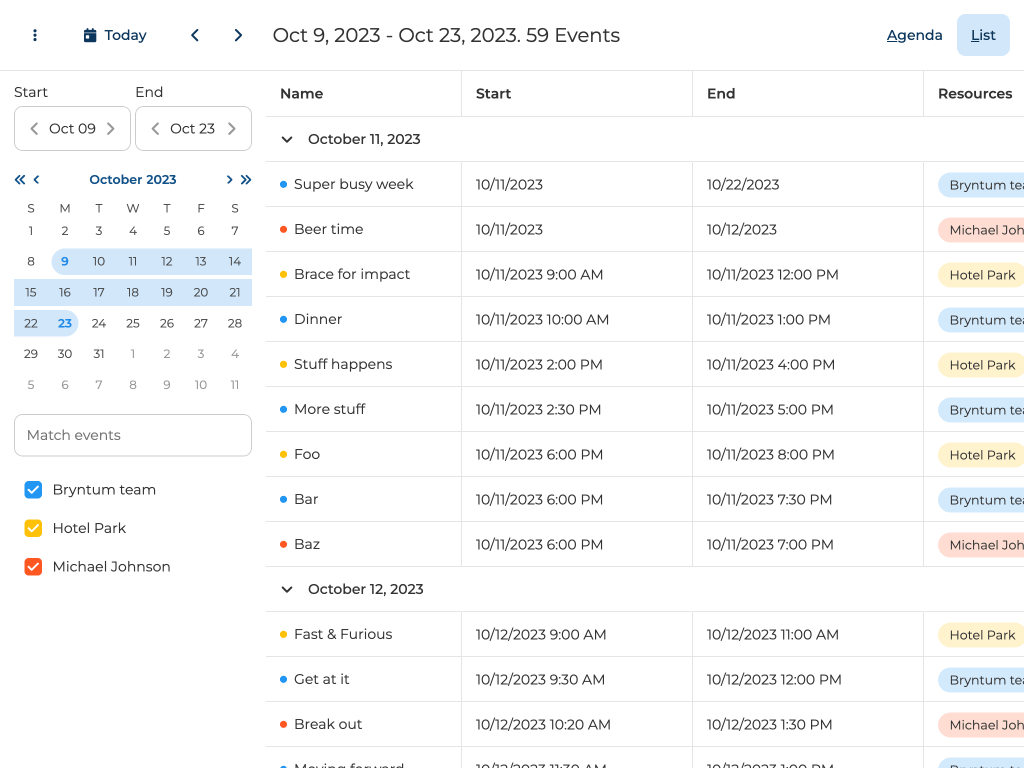Screen dimensions: 1024x768
Task: Increase the End date by one day
Action: (232, 129)
